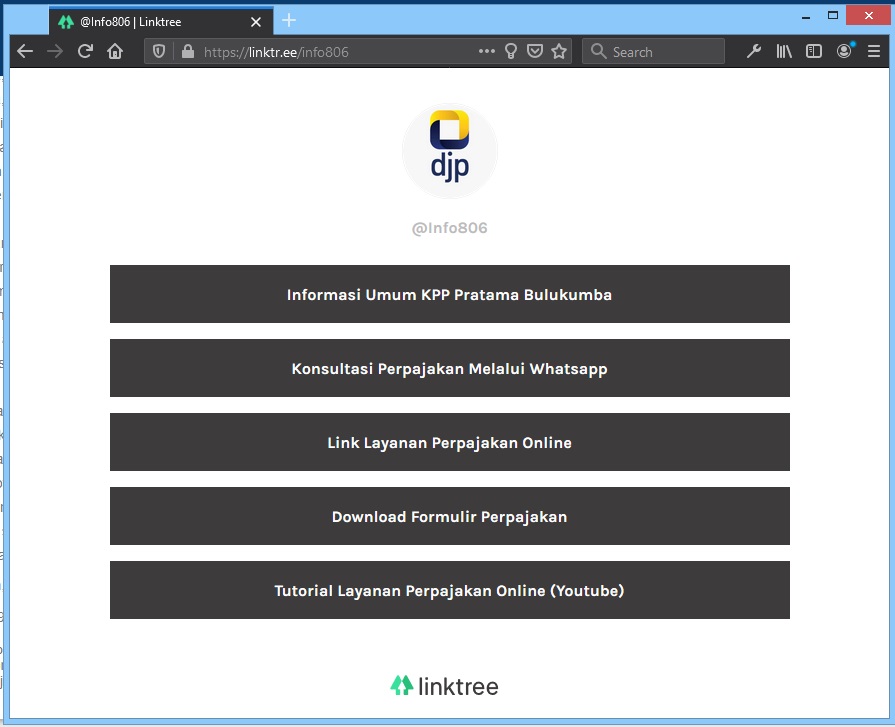Click the linktree logo in footer
This screenshot has width=895, height=727.
coord(444,686)
